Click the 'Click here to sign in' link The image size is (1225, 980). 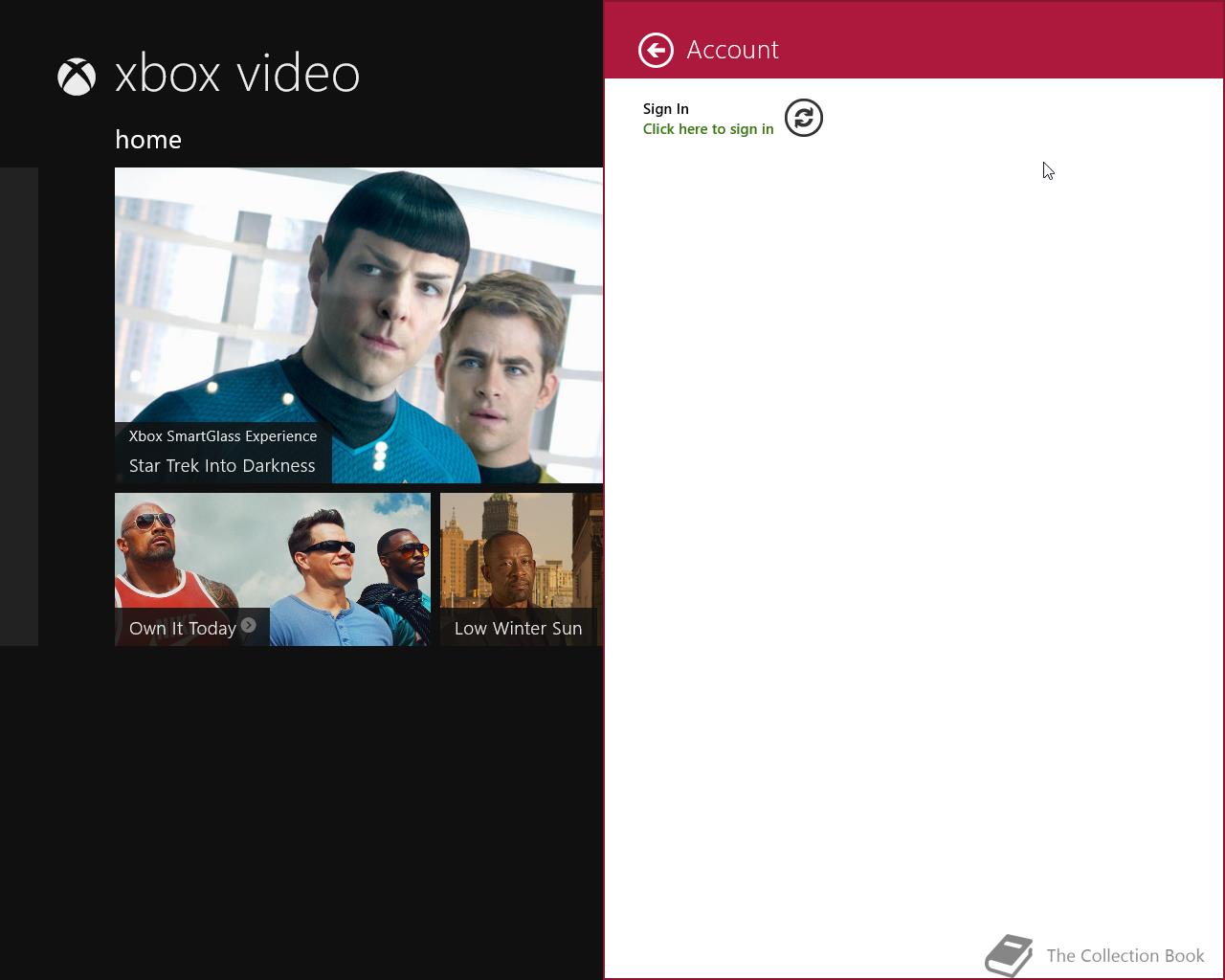pos(708,129)
